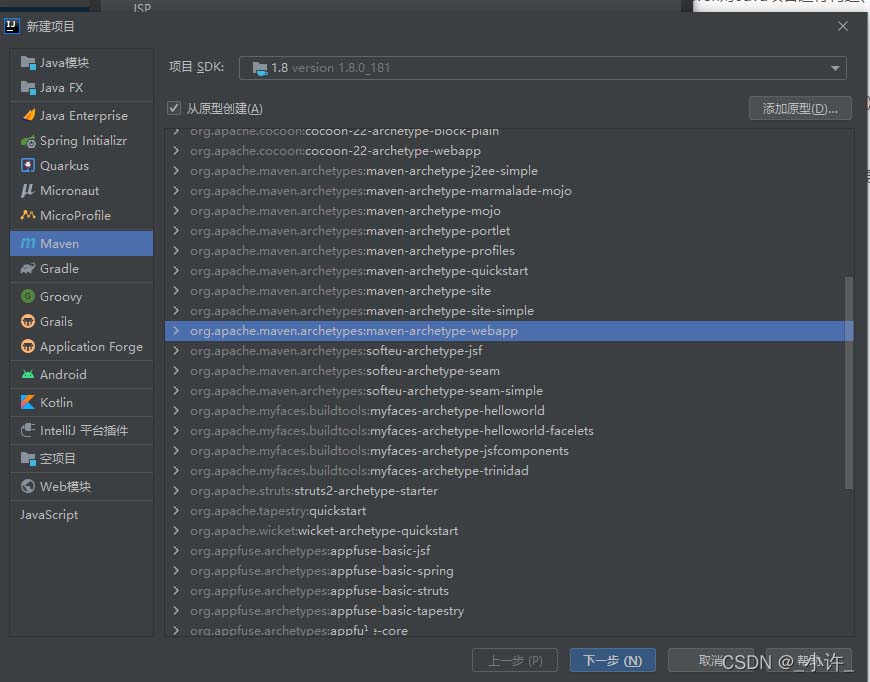Expand the maven-archetype-portlet chevron
870x682 pixels.
(176, 230)
